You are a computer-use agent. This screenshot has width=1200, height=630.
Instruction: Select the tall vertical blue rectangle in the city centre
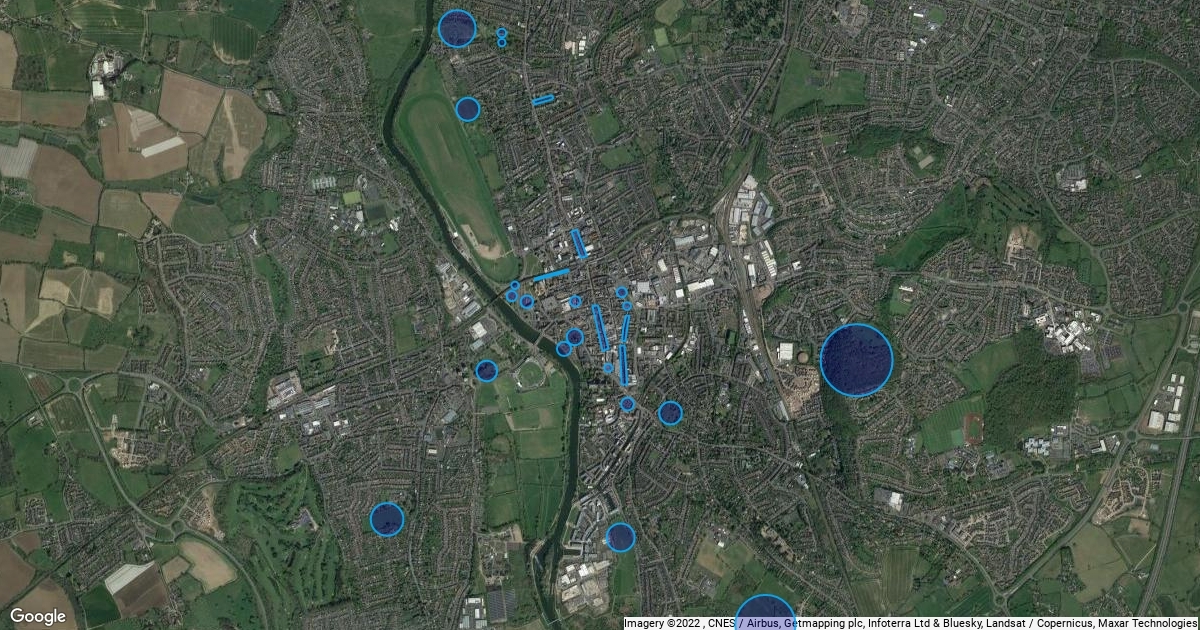[623, 365]
